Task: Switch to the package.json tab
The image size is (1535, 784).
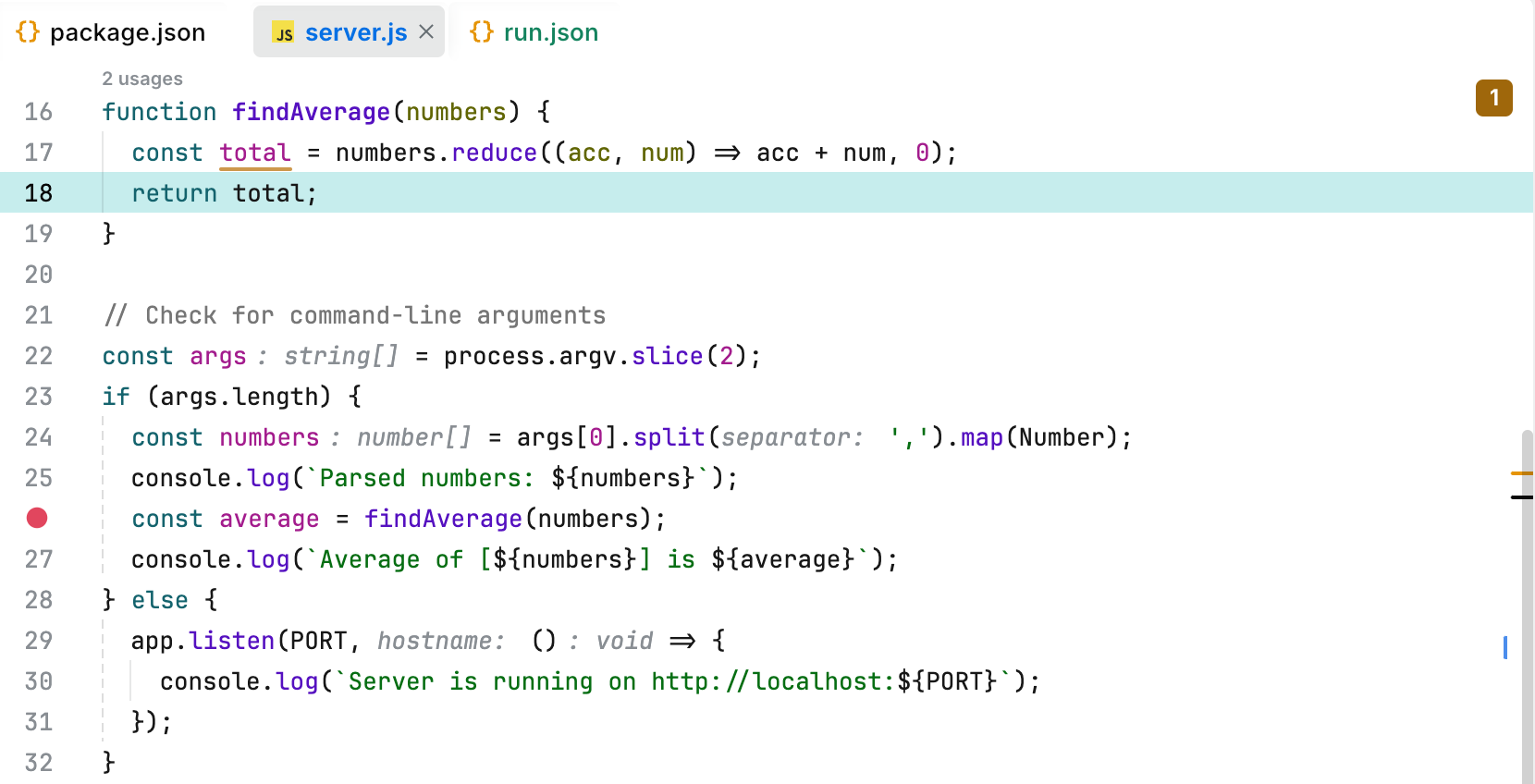Action: (x=111, y=32)
